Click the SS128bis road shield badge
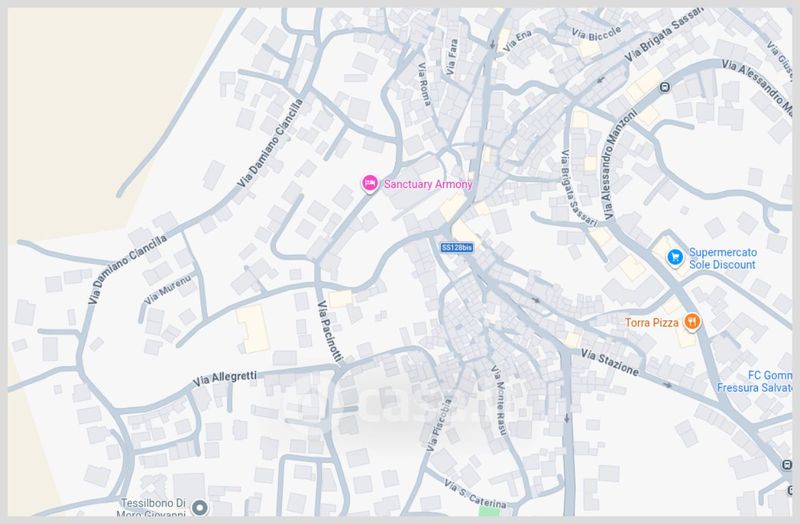The image size is (800, 524). tap(457, 247)
